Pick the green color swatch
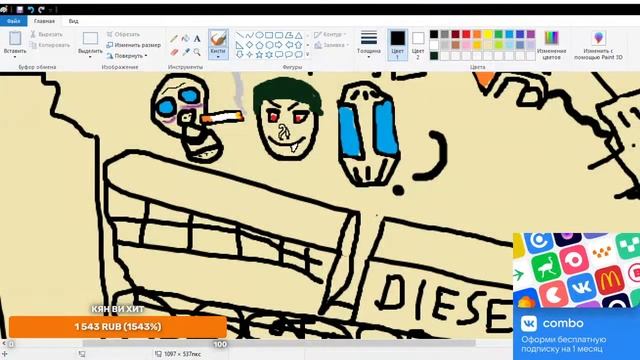 click(498, 34)
